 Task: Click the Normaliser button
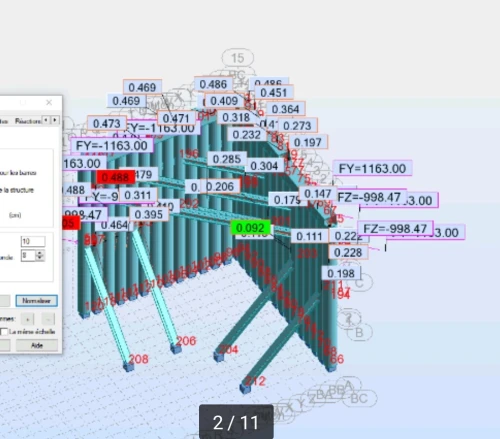36,301
